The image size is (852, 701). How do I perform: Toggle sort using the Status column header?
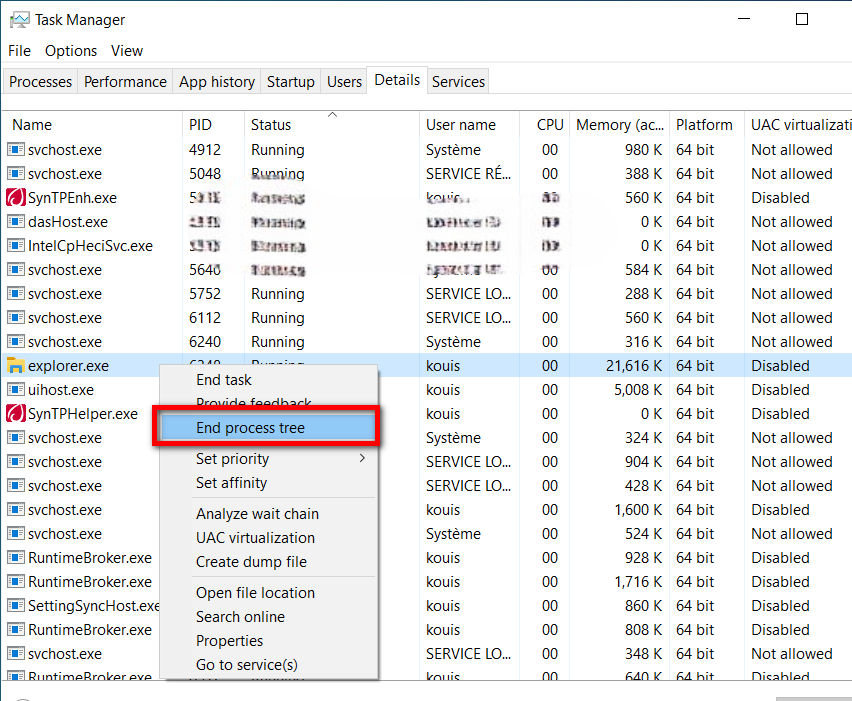point(271,125)
